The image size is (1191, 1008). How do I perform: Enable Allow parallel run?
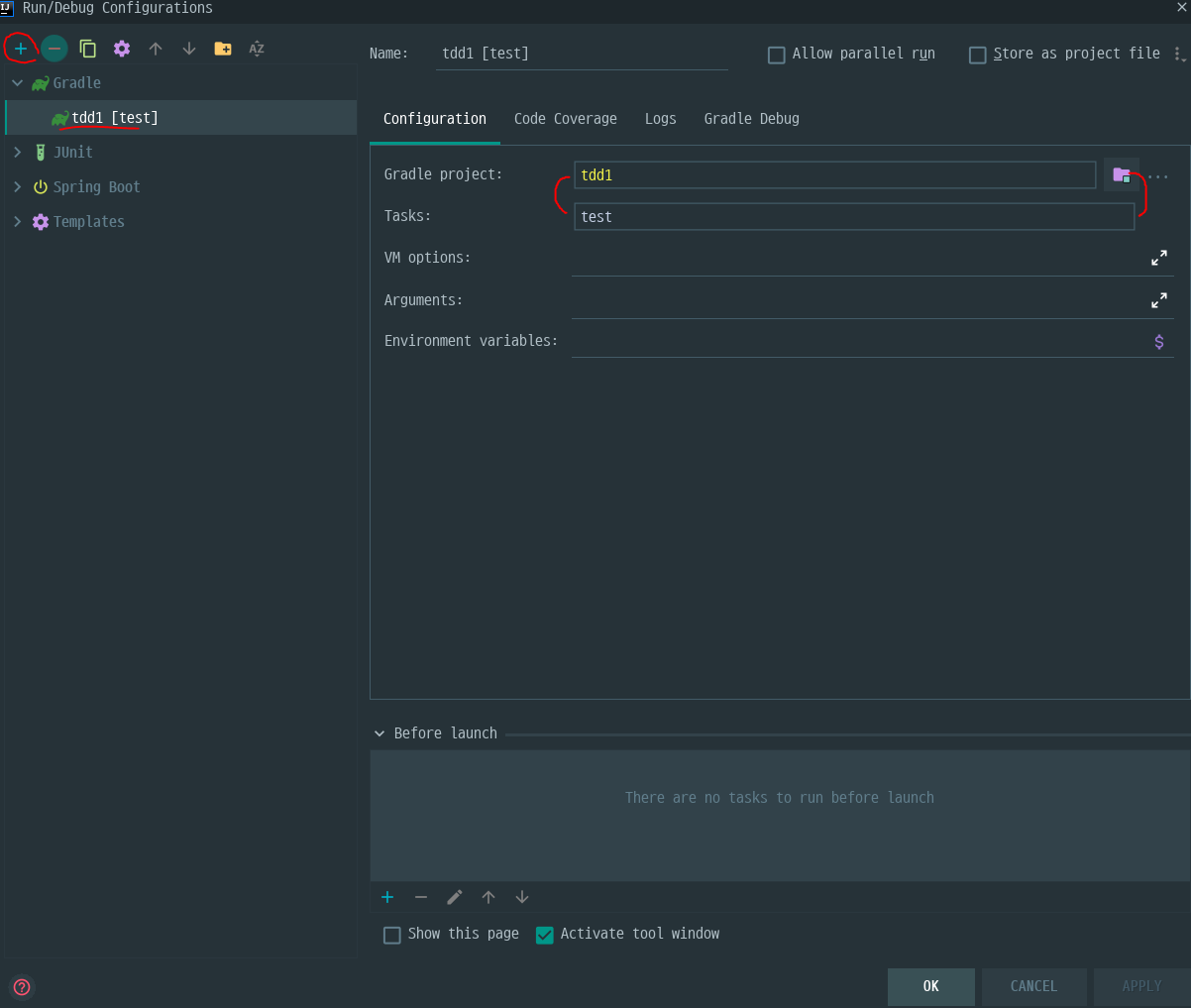click(777, 55)
